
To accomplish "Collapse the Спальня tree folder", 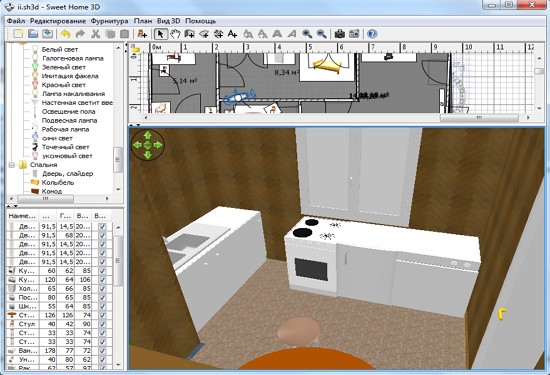I will click(x=12, y=165).
